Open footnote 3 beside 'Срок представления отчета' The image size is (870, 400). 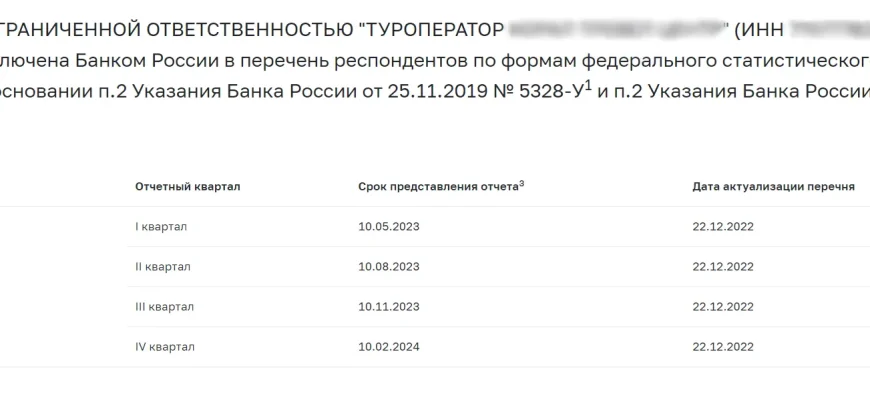click(x=522, y=184)
